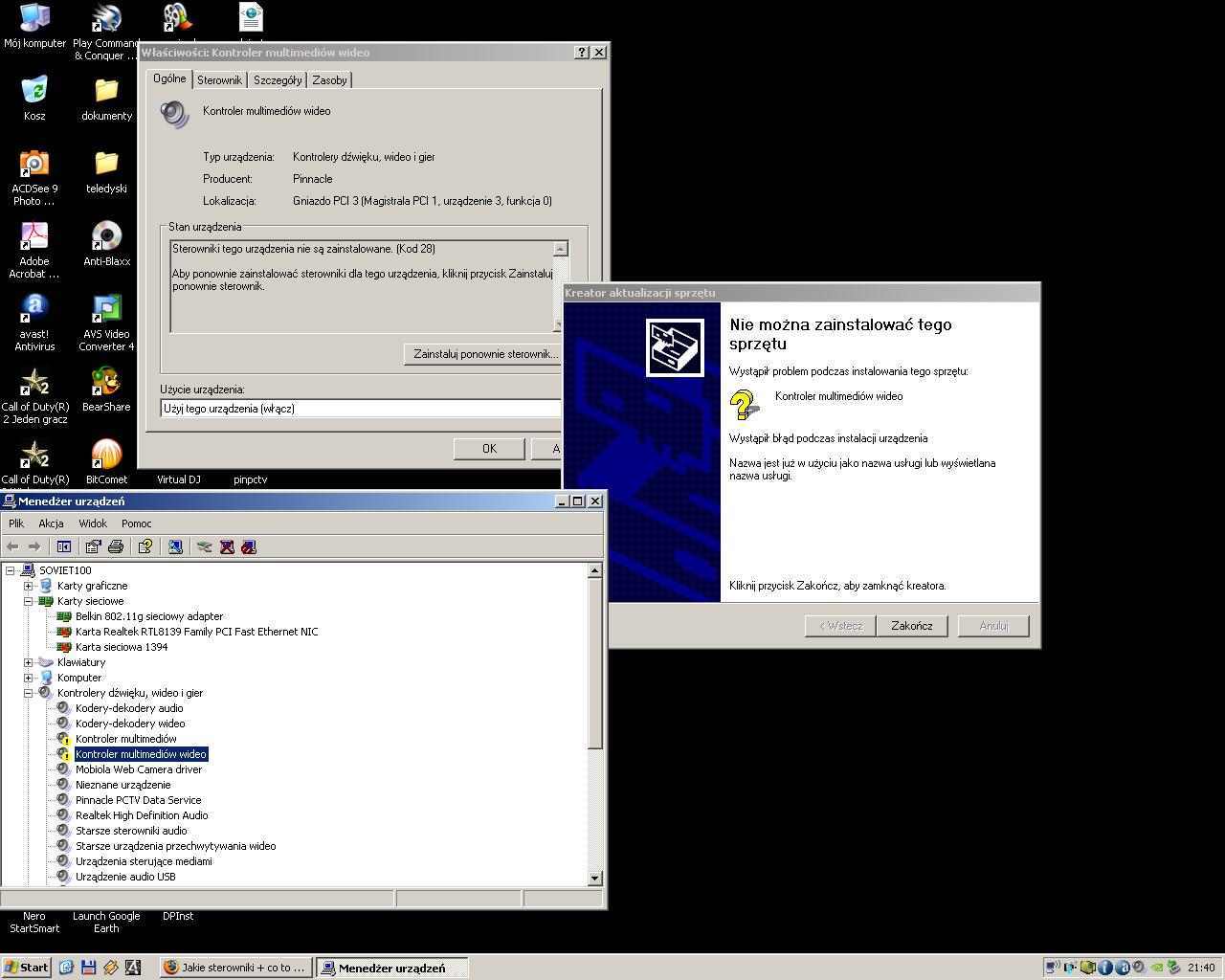Viewport: 1225px width, 980px height.
Task: Select Mobiola Web Camera driver
Action: pyautogui.click(x=139, y=769)
